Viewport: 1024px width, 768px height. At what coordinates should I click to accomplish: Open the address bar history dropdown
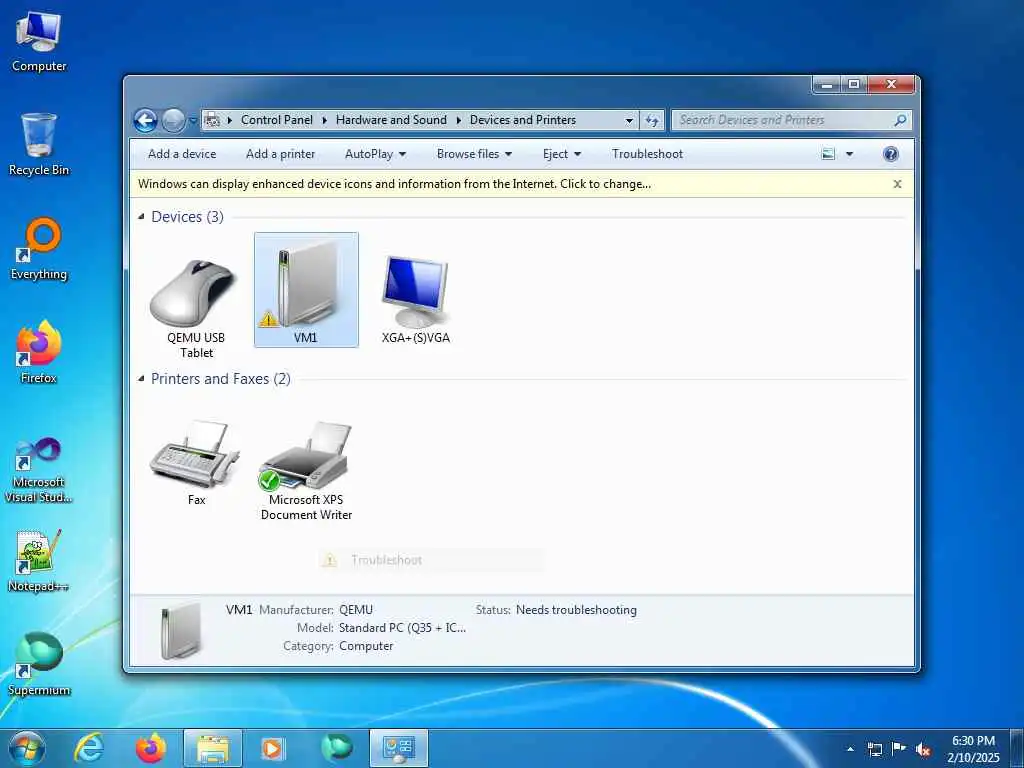pos(629,120)
